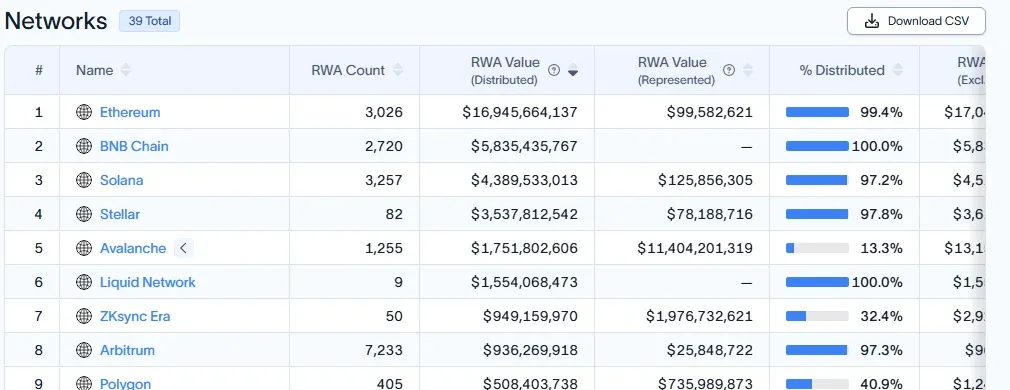1010x390 pixels.
Task: Expand the chevron next to Avalanche
Action: [x=184, y=248]
